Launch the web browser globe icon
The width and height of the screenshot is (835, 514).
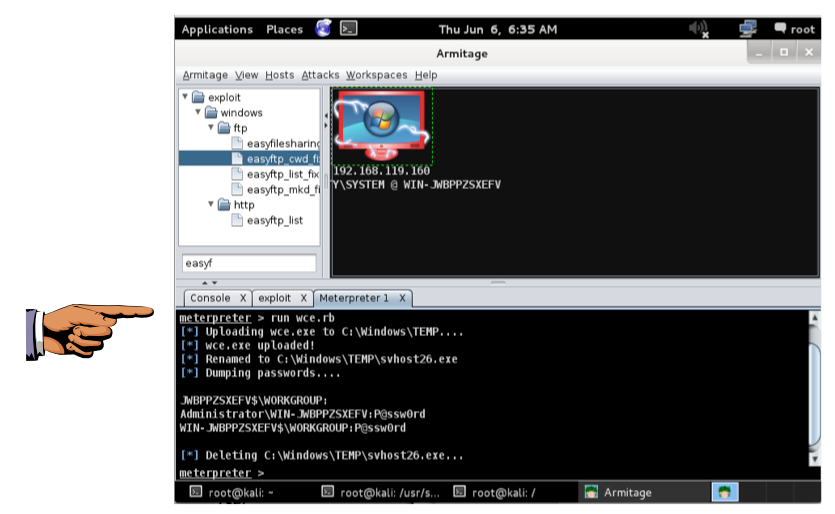pos(323,28)
